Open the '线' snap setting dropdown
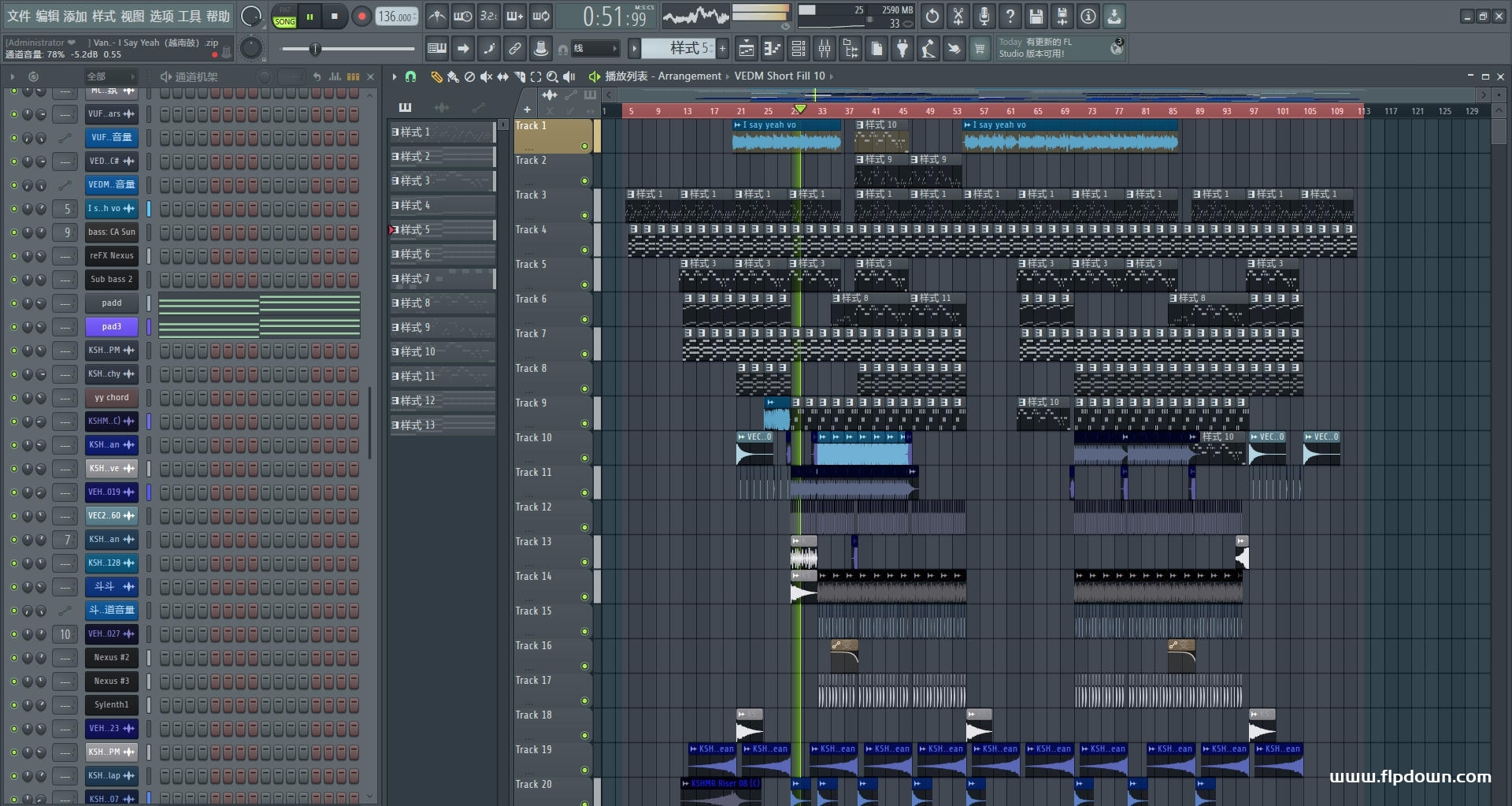1512x806 pixels. pyautogui.click(x=595, y=49)
